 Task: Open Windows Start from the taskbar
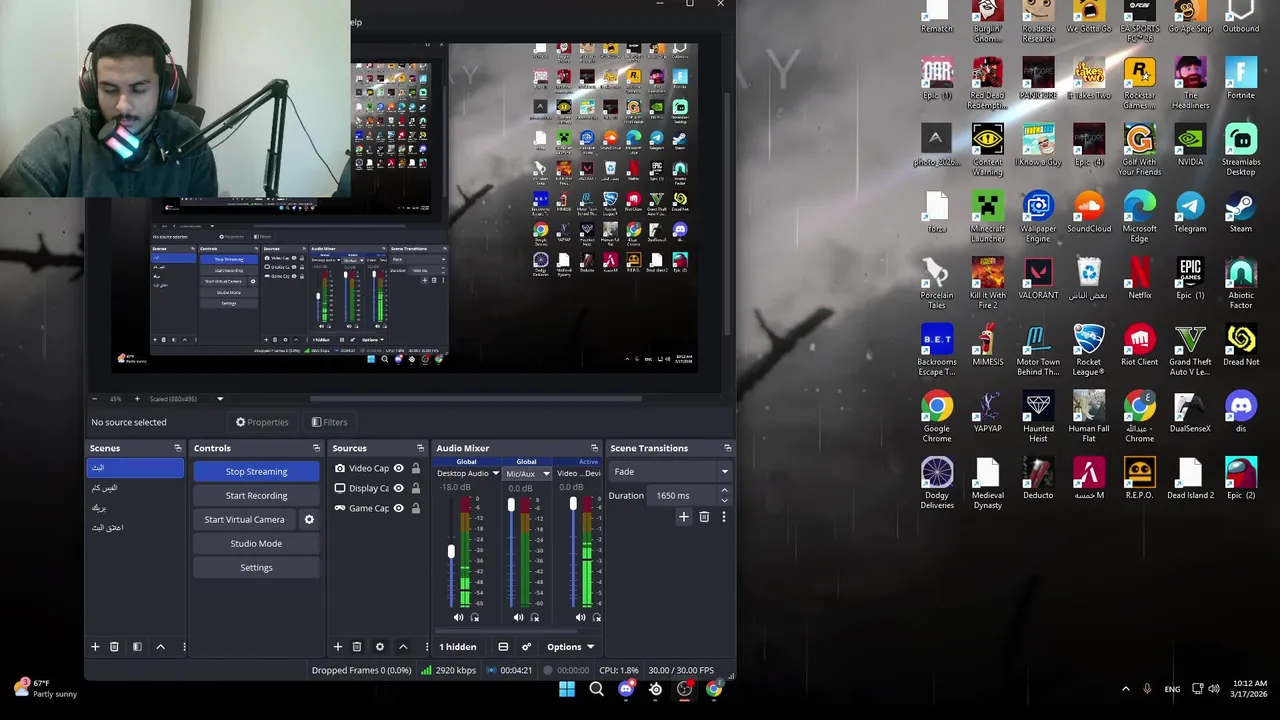click(x=567, y=689)
